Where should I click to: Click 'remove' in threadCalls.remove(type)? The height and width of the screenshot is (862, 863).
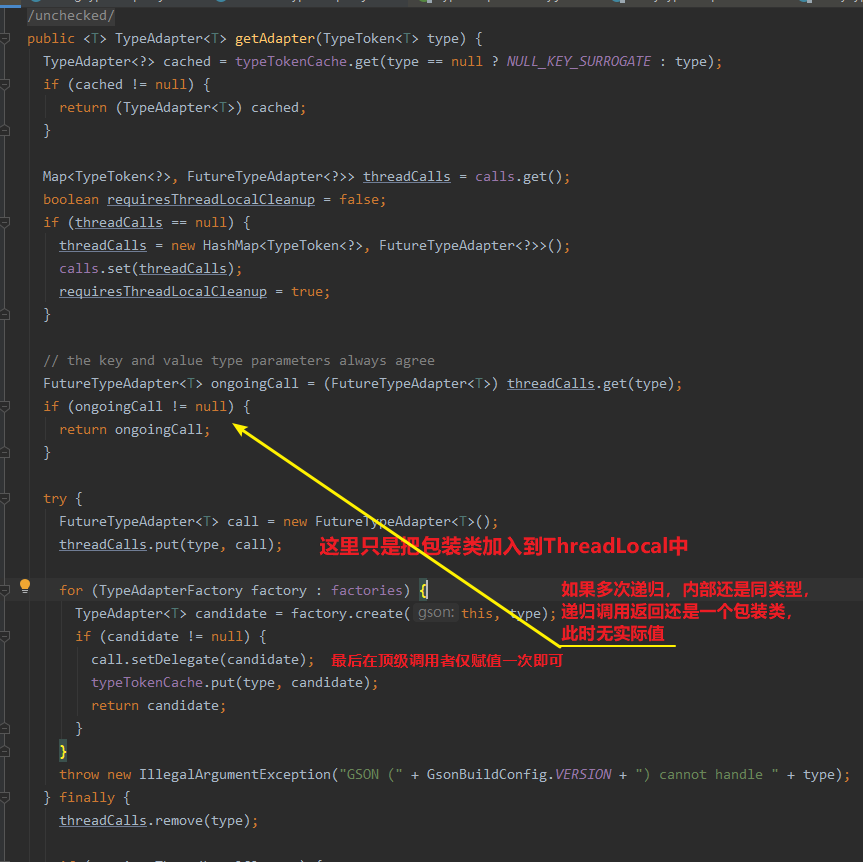[x=179, y=821]
